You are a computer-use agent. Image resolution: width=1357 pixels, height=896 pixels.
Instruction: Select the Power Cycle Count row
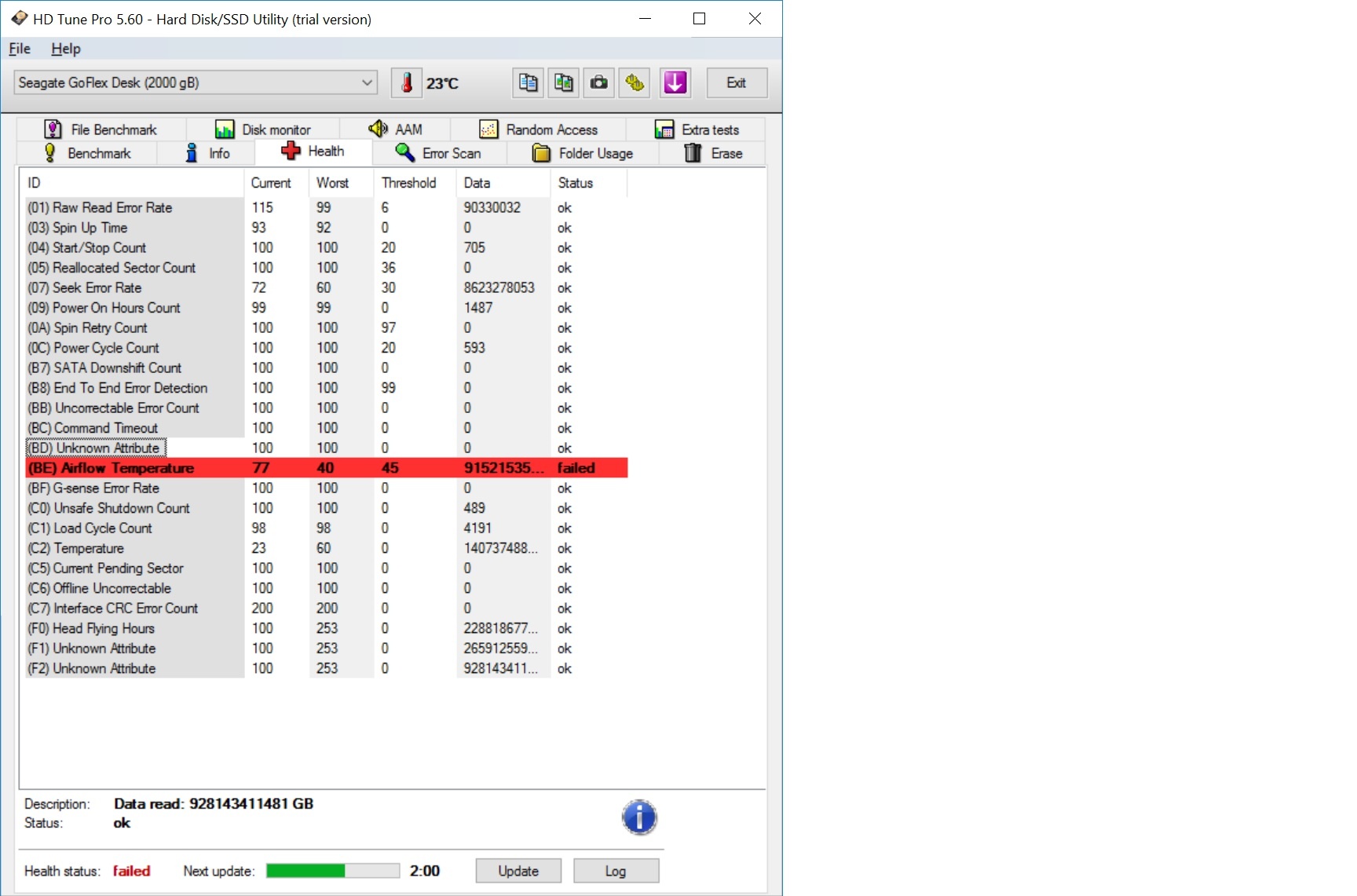327,348
